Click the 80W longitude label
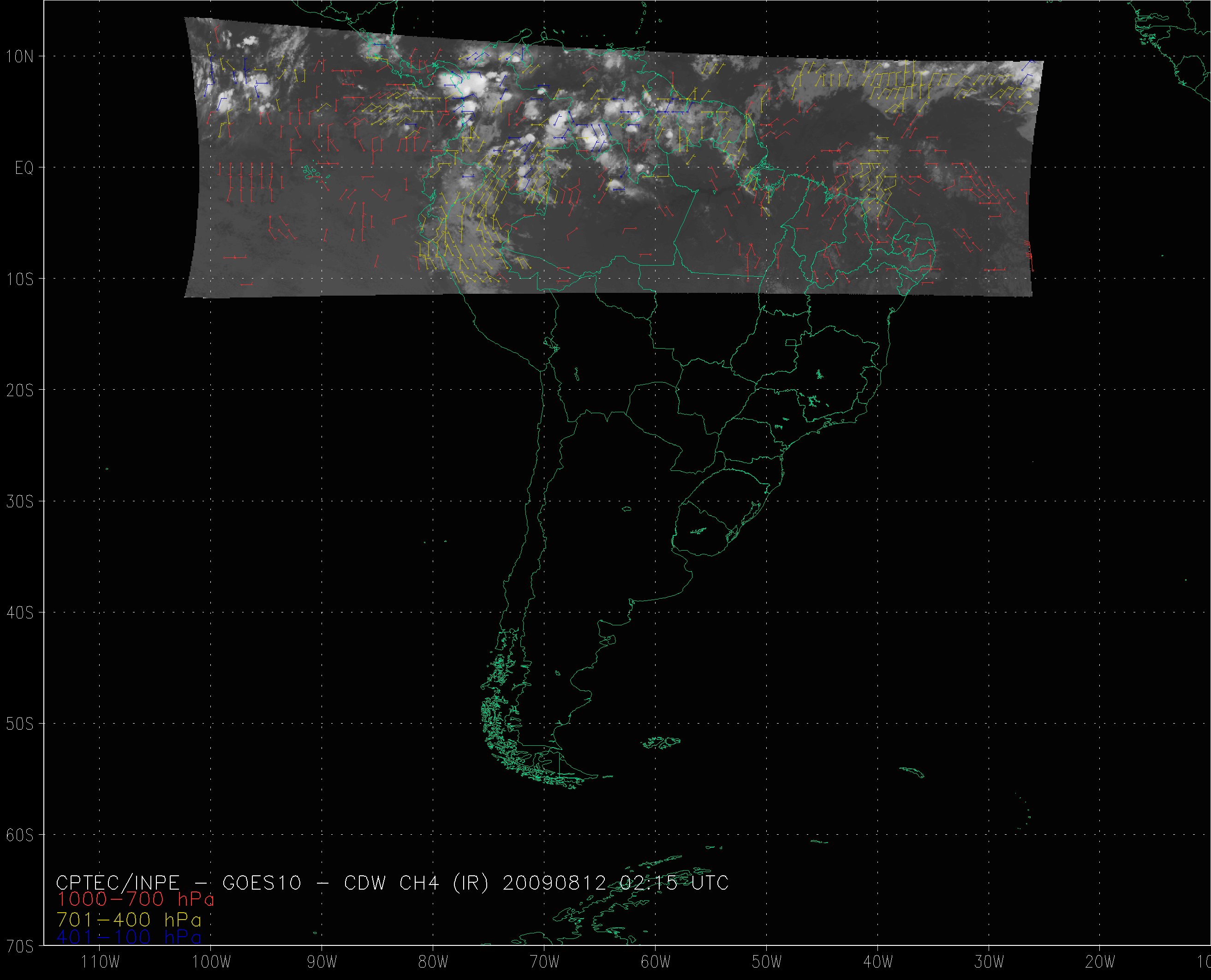Viewport: 1211px width, 980px height. pyautogui.click(x=434, y=962)
